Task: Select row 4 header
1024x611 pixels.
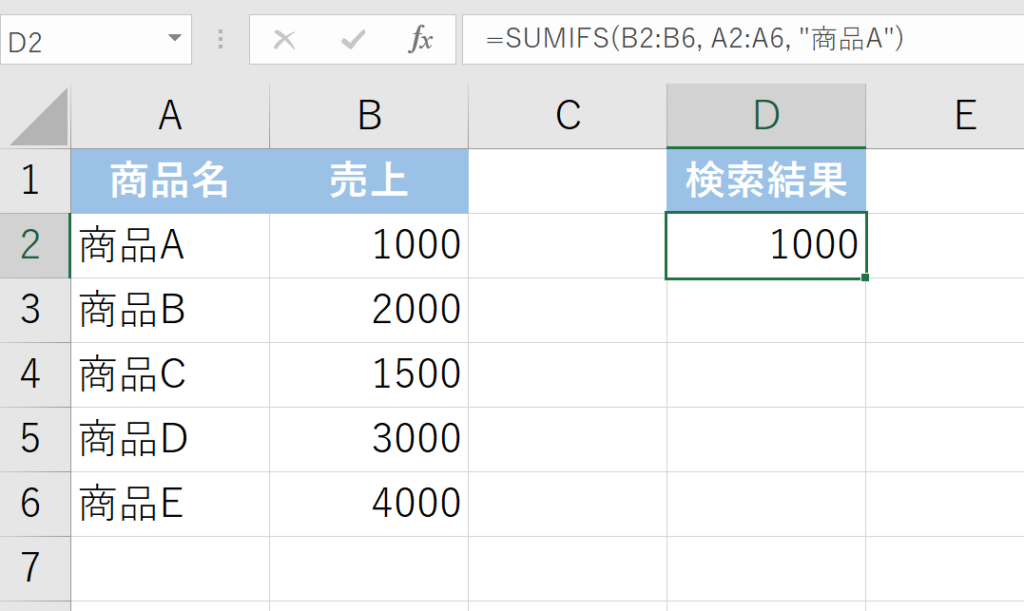Action: point(32,374)
